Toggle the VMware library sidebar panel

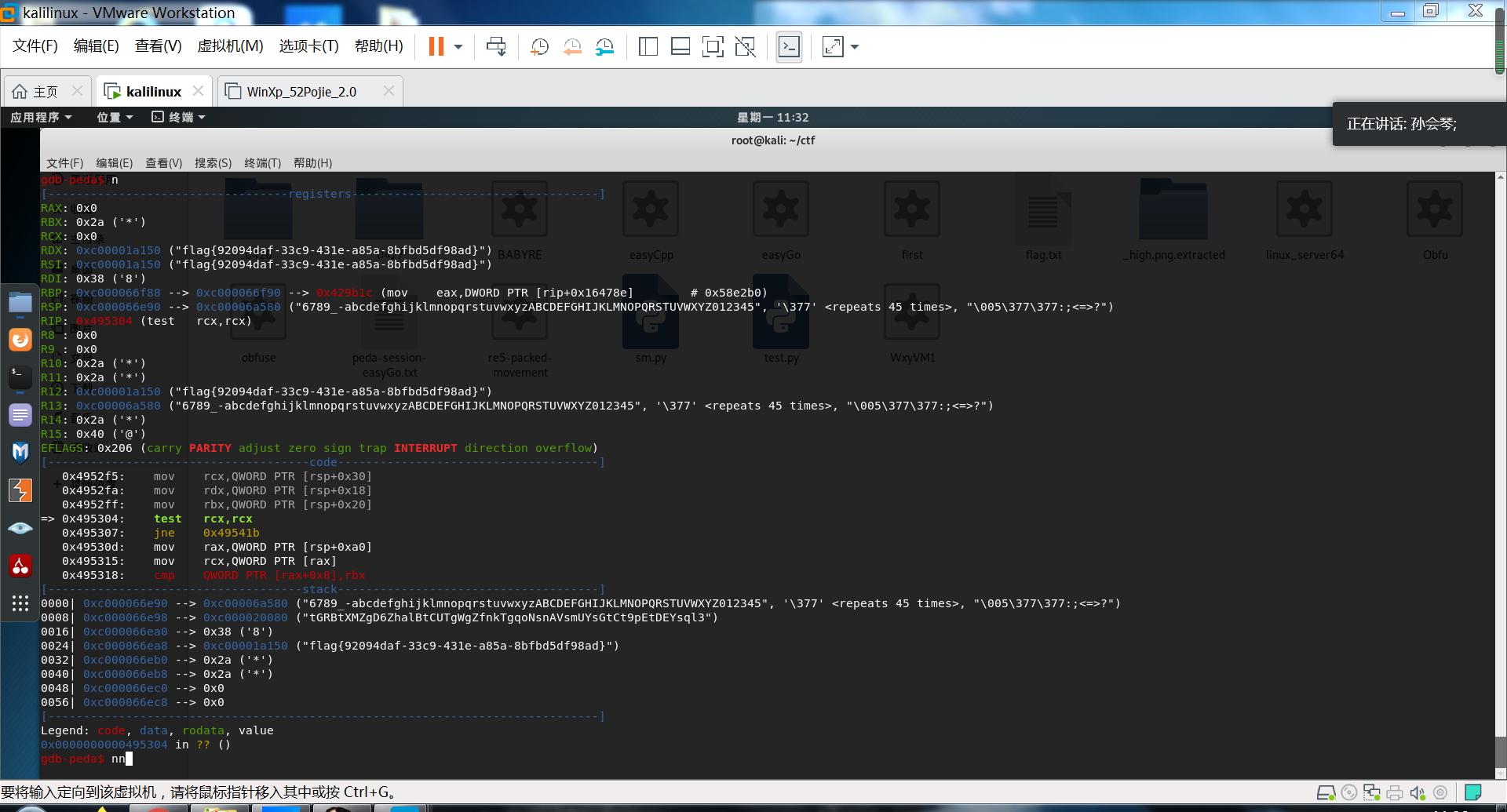648,47
